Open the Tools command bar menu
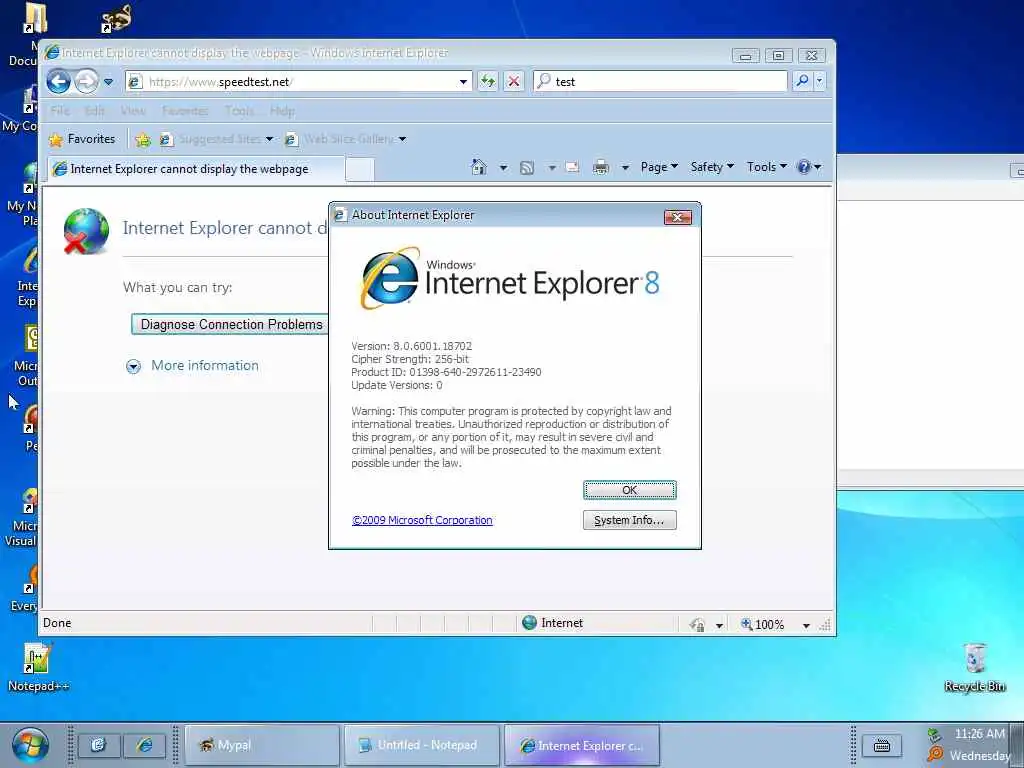 coord(767,167)
